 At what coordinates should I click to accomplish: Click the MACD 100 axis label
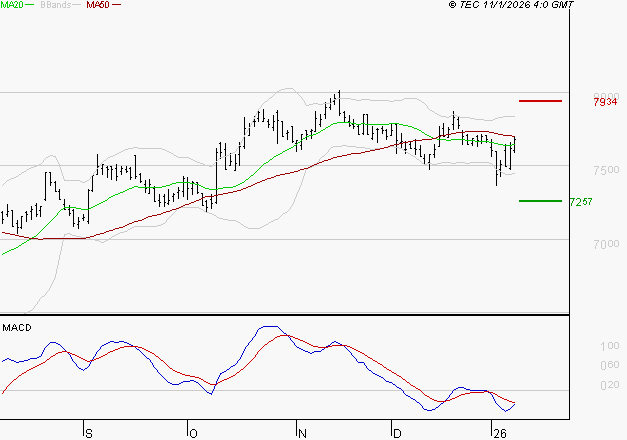click(610, 346)
